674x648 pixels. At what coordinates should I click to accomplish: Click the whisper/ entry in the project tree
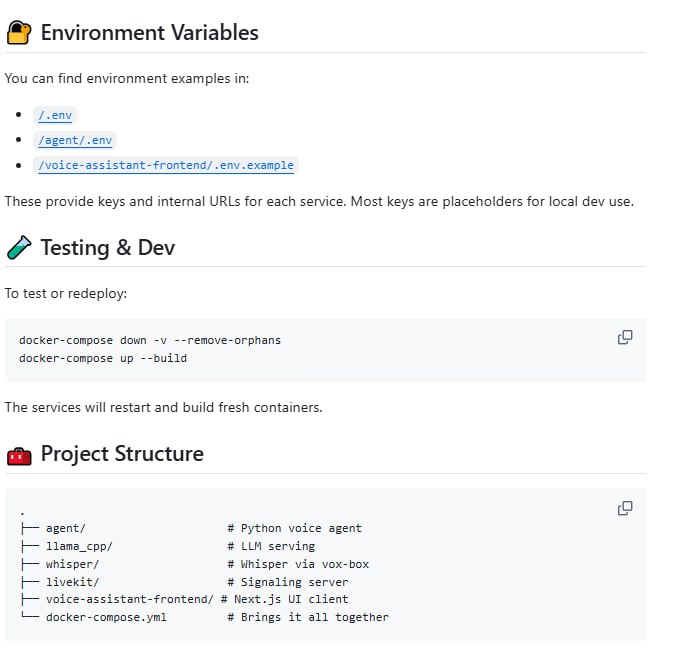tap(72, 564)
